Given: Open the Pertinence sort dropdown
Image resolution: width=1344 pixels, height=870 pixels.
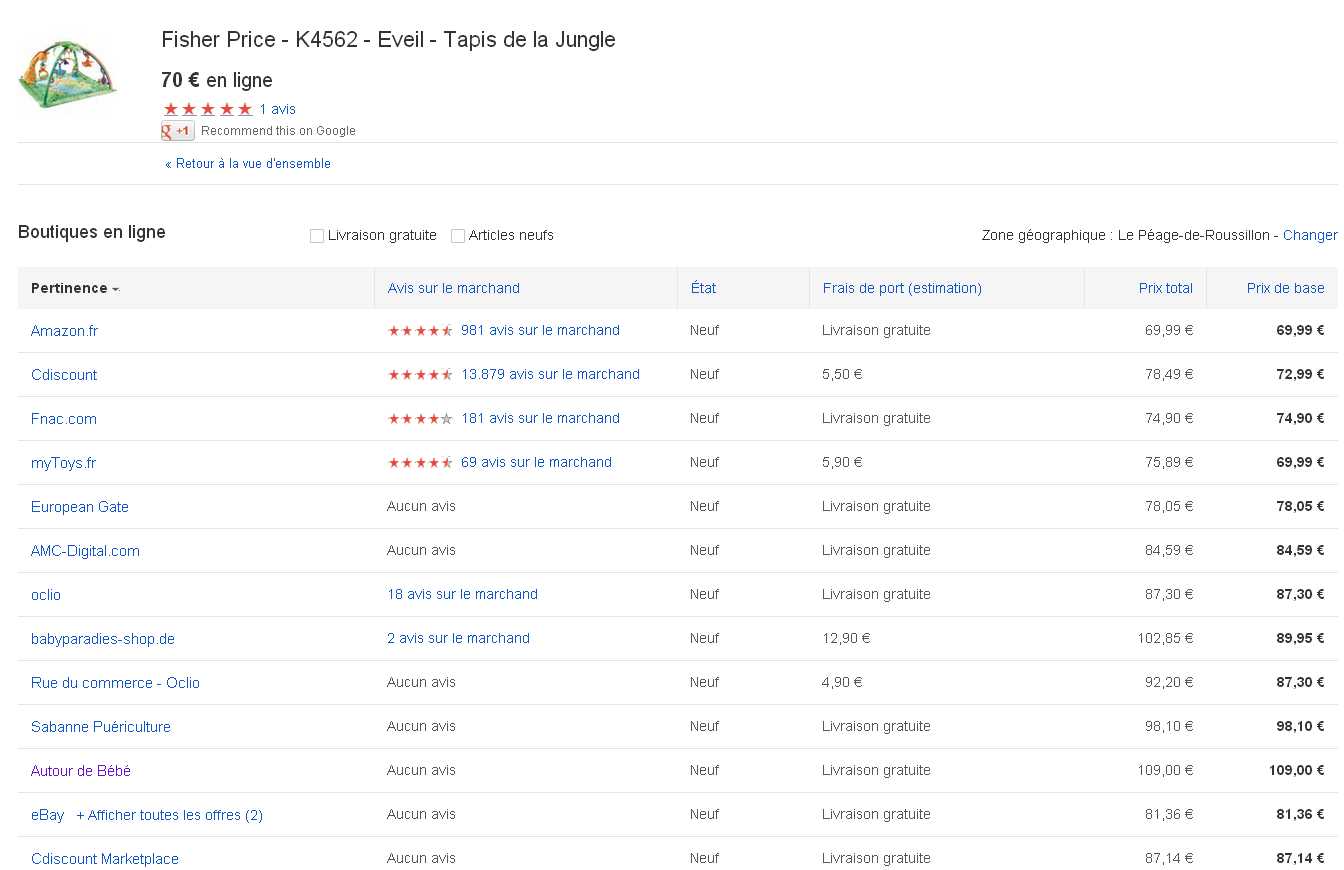Looking at the screenshot, I should click(x=75, y=288).
